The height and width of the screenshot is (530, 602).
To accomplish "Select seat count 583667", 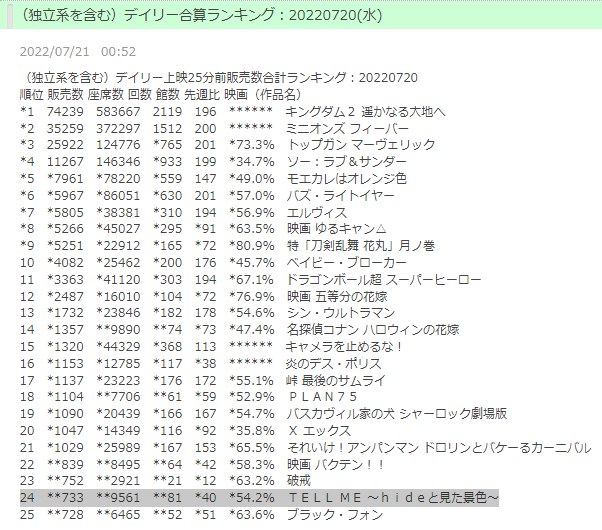I will click(x=118, y=112).
